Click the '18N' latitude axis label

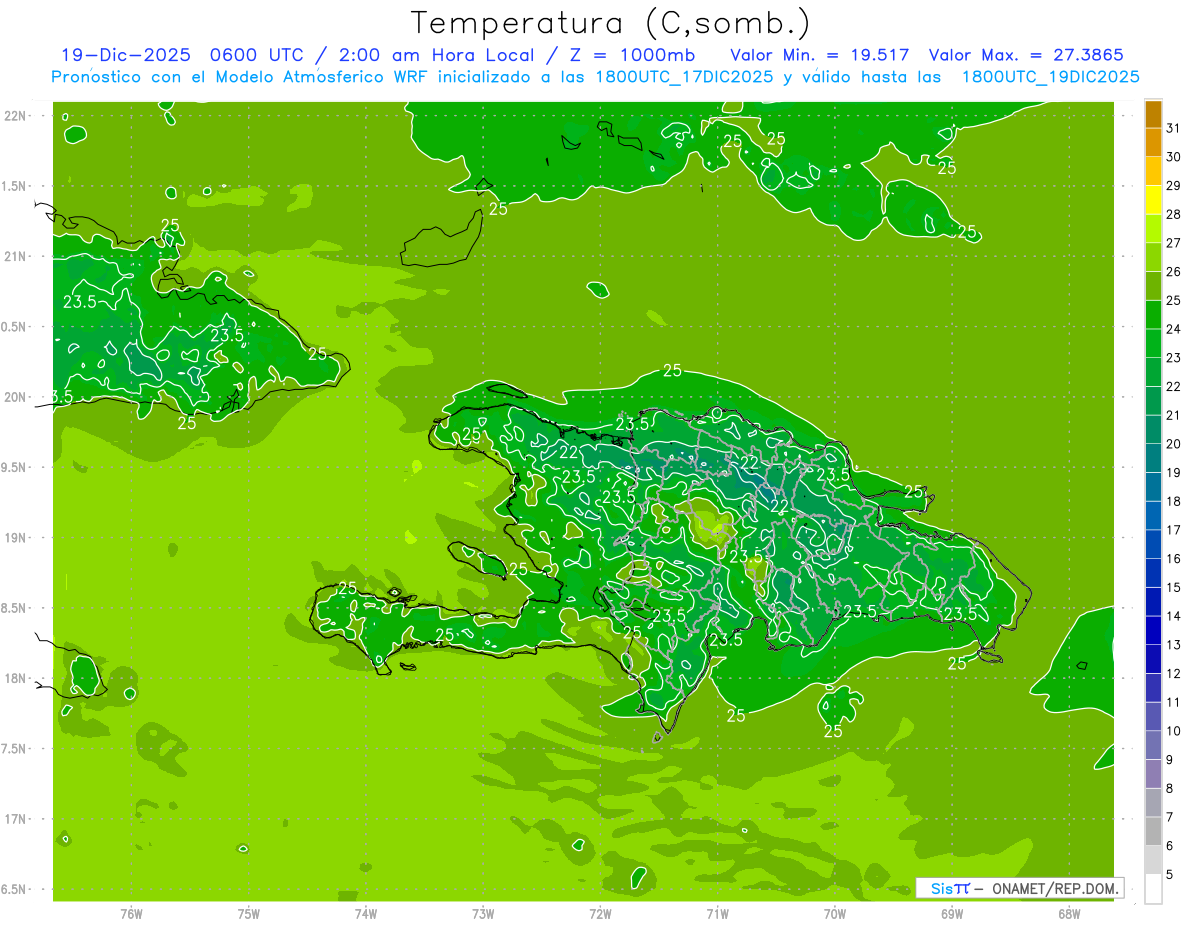pyautogui.click(x=16, y=678)
